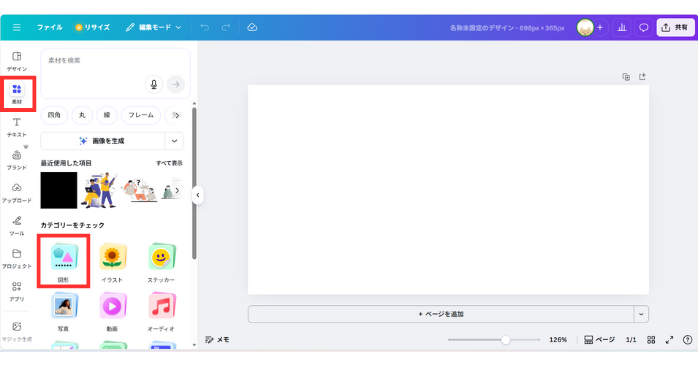
Task: Duplicate the page with copy icon
Action: coord(626,77)
